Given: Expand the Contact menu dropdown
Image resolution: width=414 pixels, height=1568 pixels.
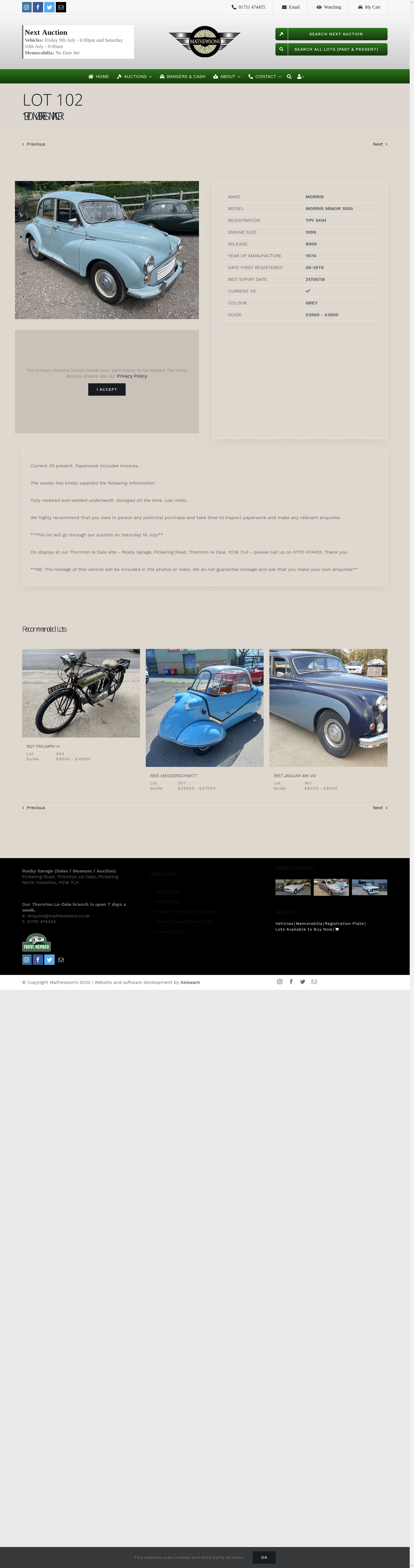Looking at the screenshot, I should pyautogui.click(x=264, y=77).
